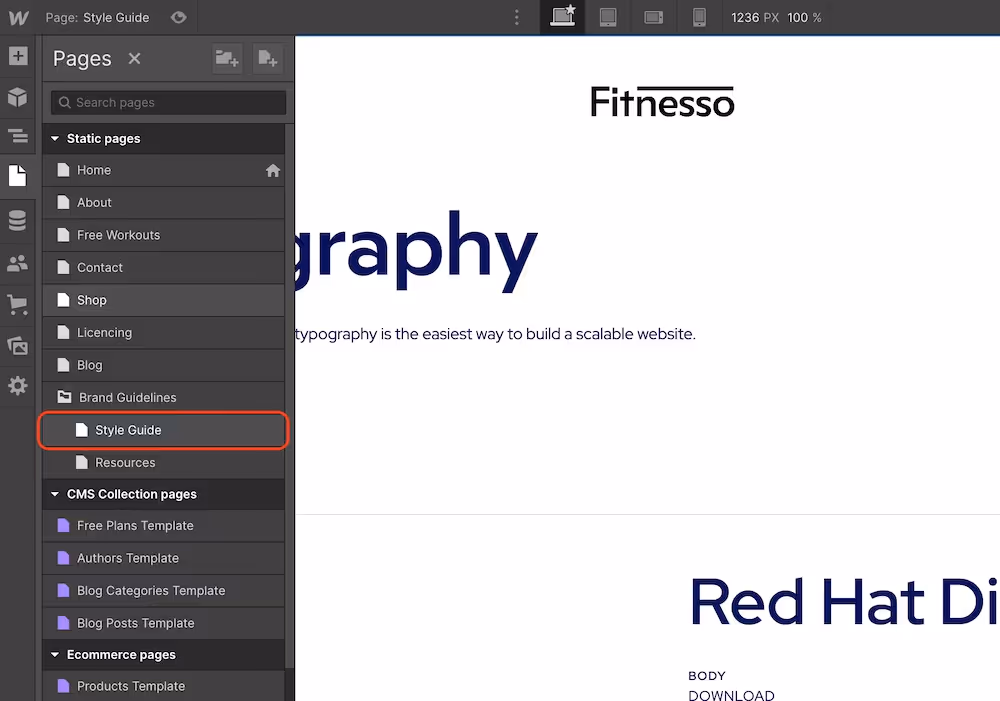Image resolution: width=1000 pixels, height=701 pixels.
Task: Open the Resources page
Action: [163, 463]
